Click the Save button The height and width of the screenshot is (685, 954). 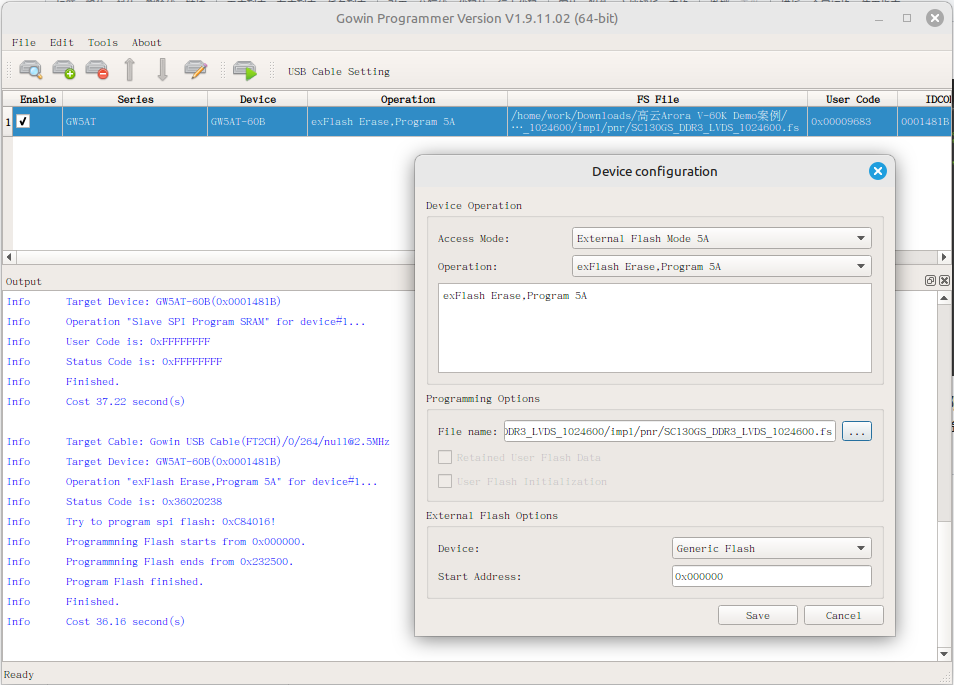pos(757,615)
